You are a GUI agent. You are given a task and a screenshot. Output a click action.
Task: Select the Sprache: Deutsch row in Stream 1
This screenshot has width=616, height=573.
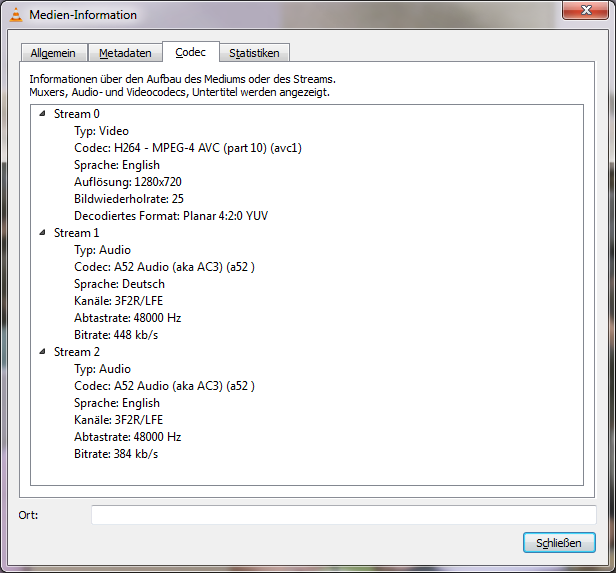click(119, 284)
